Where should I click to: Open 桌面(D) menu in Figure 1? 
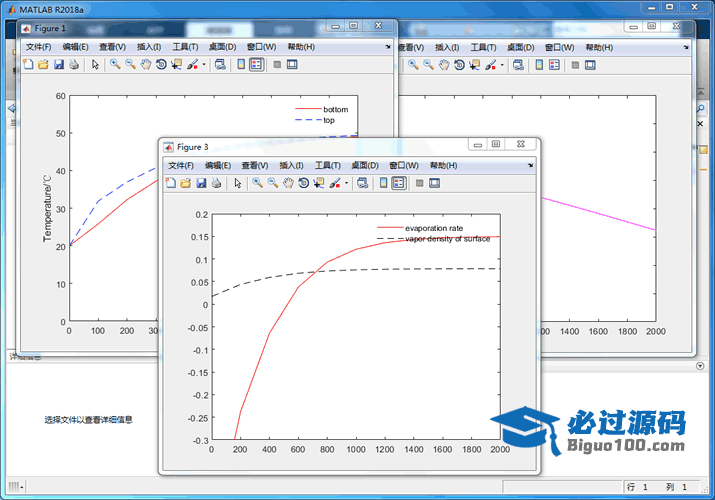[222, 47]
